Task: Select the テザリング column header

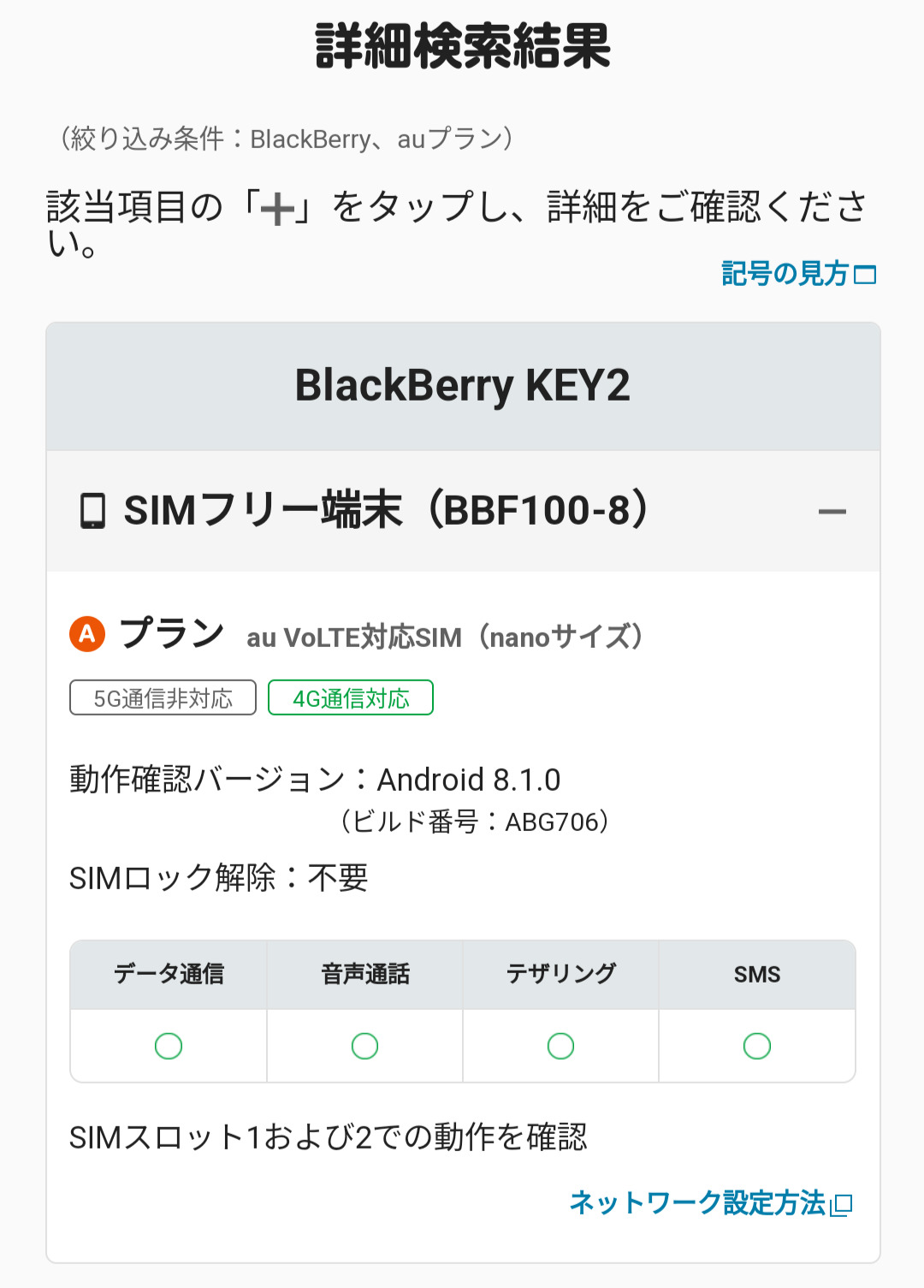Action: 560,974
